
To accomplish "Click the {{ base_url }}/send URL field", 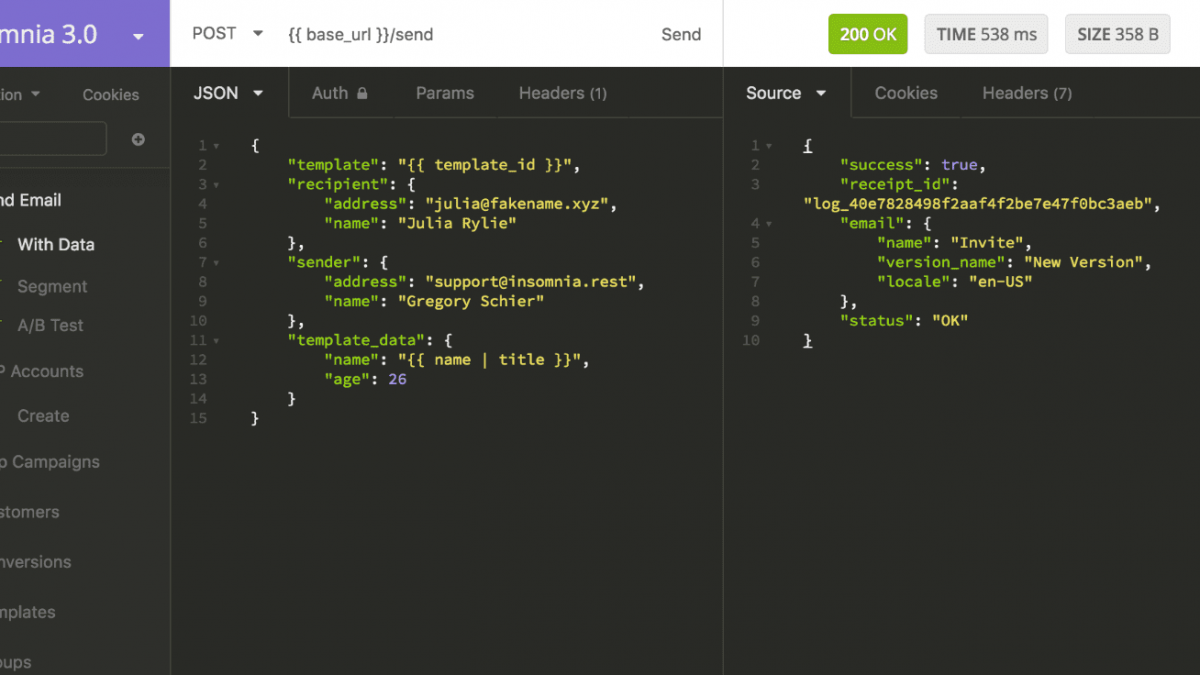I will pos(361,34).
